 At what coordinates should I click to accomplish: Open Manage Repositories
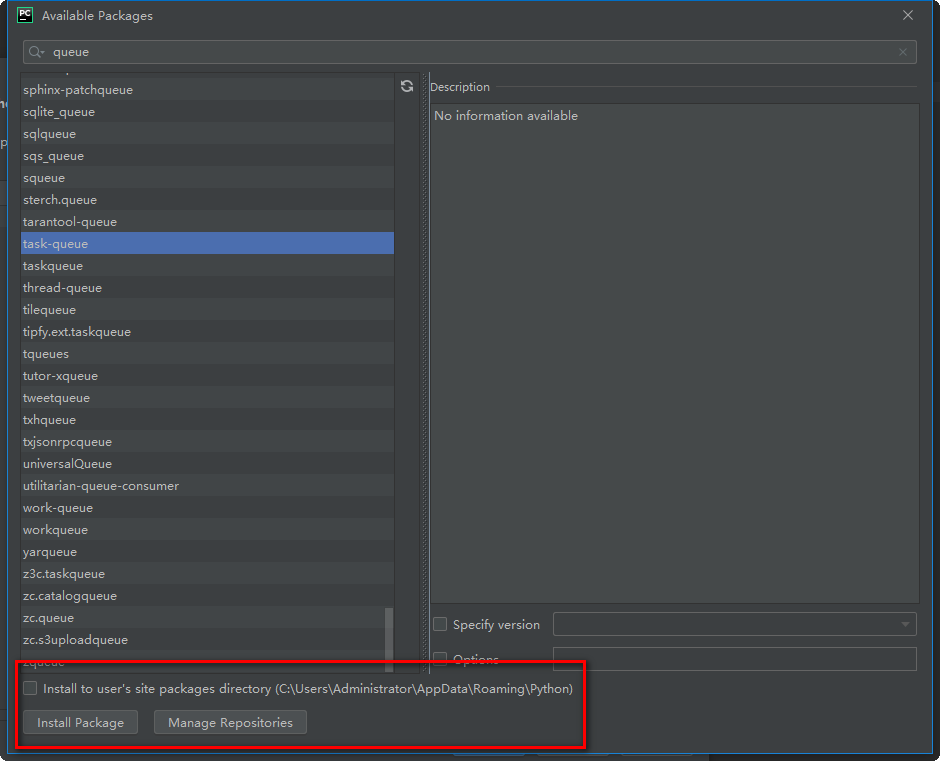(230, 722)
